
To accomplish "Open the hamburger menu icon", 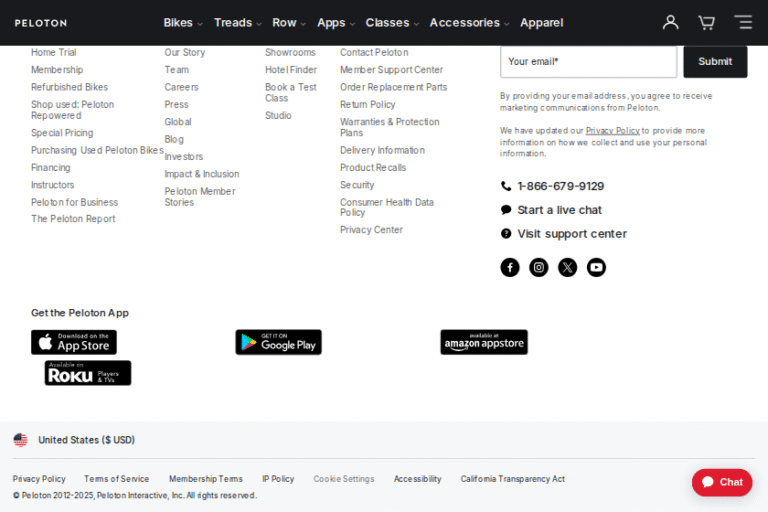I will point(742,22).
